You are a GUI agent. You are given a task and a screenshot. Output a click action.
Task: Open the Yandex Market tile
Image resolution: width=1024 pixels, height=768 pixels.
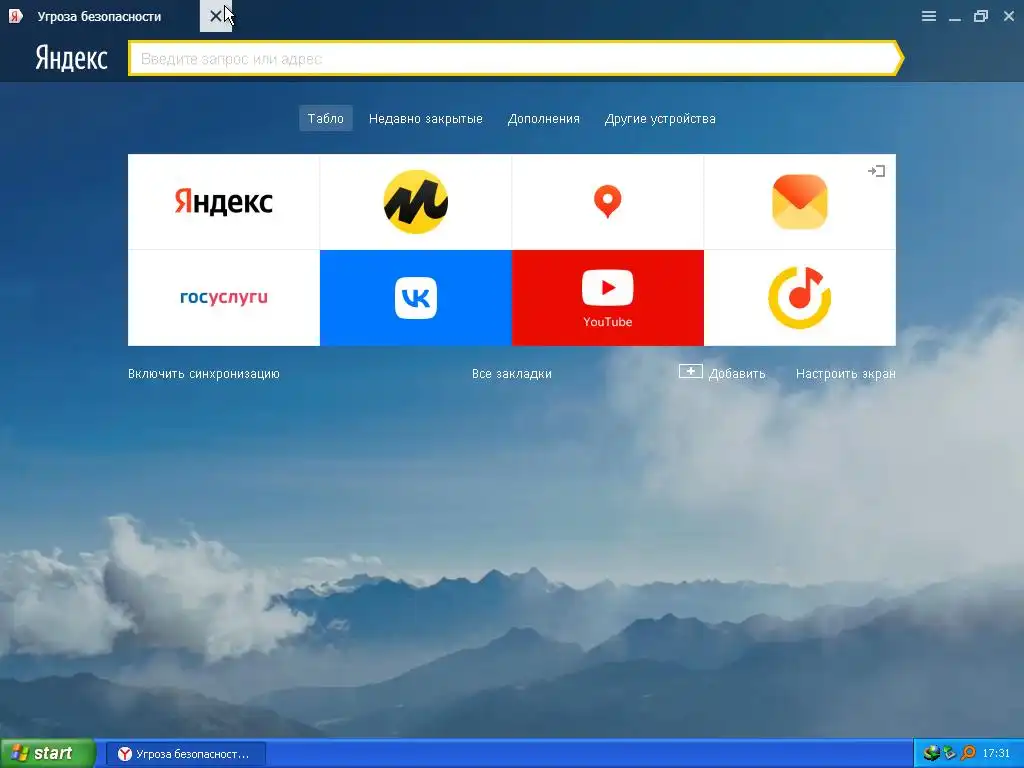[415, 202]
